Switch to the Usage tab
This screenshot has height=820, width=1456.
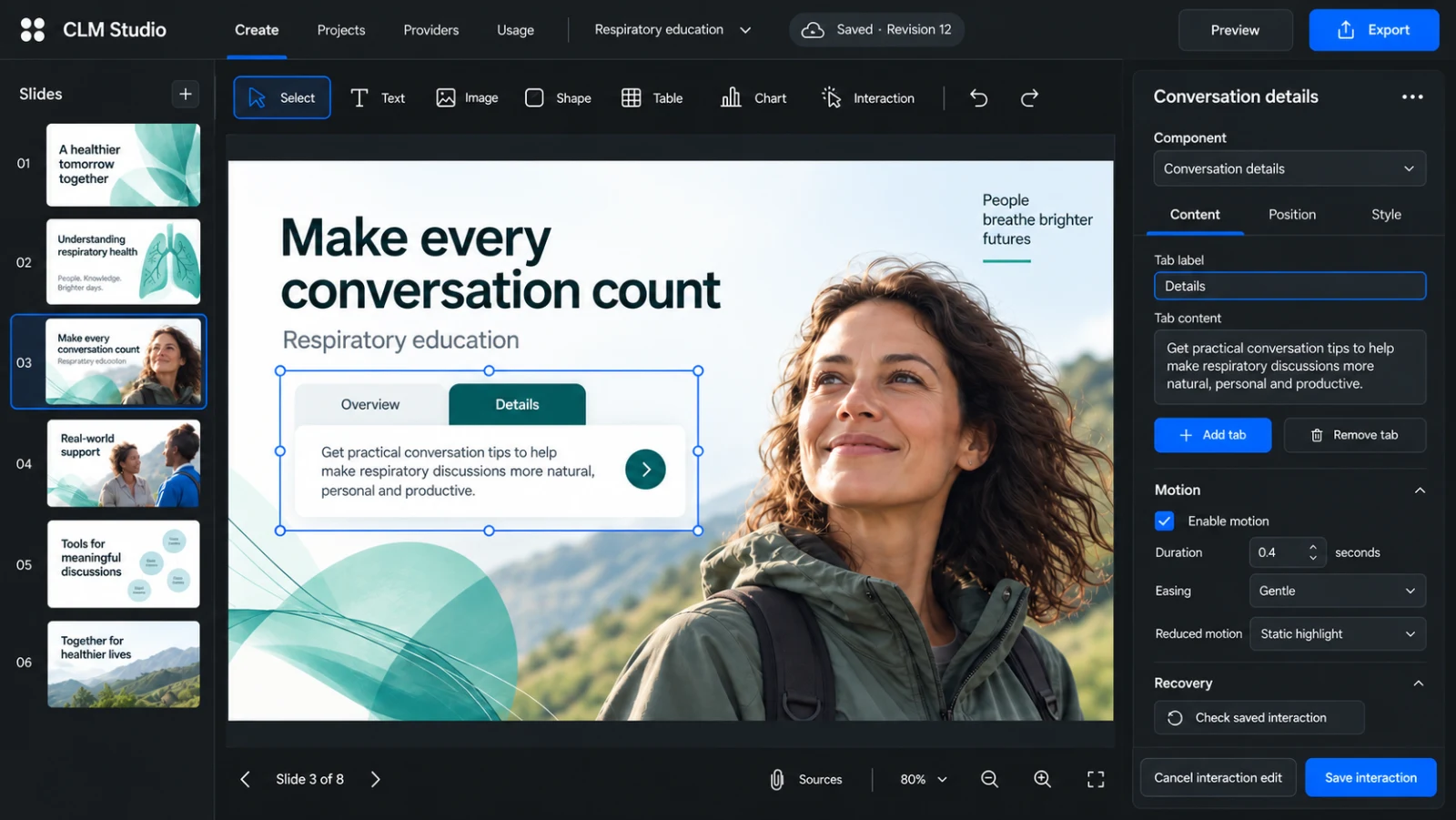click(515, 30)
